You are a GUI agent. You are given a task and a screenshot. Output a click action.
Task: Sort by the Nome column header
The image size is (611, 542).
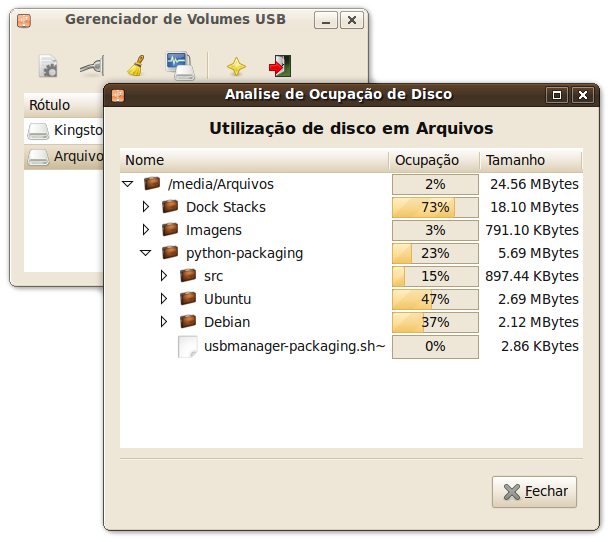point(254,160)
